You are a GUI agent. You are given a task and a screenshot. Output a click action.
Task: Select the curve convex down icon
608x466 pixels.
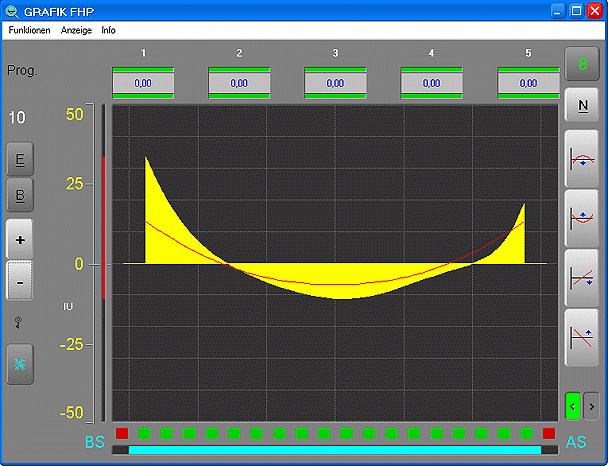tap(582, 159)
